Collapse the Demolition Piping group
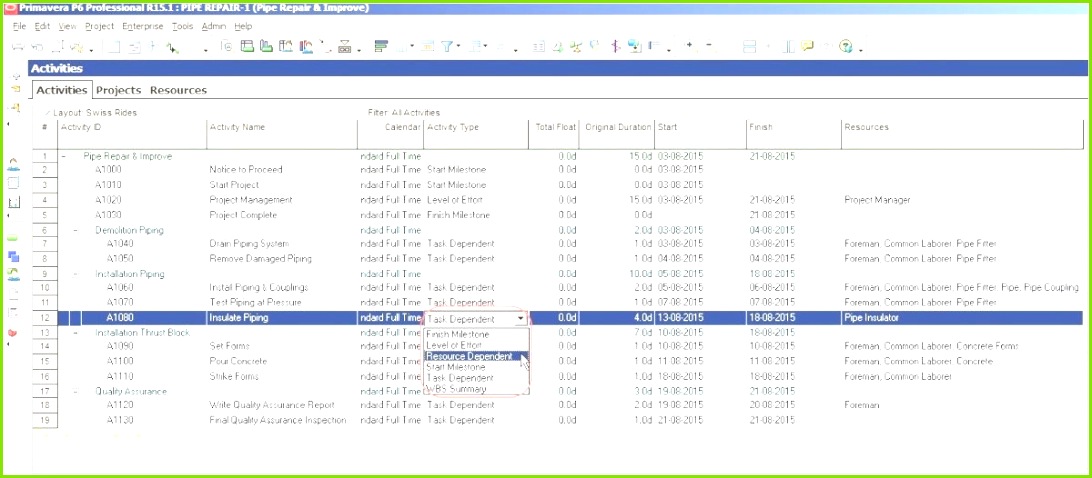 point(77,230)
